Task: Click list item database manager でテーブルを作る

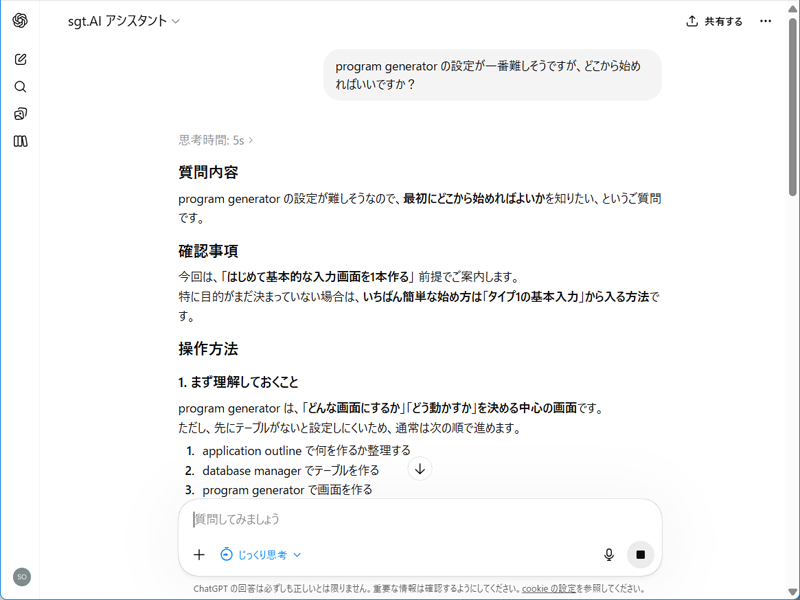Action: (x=291, y=470)
